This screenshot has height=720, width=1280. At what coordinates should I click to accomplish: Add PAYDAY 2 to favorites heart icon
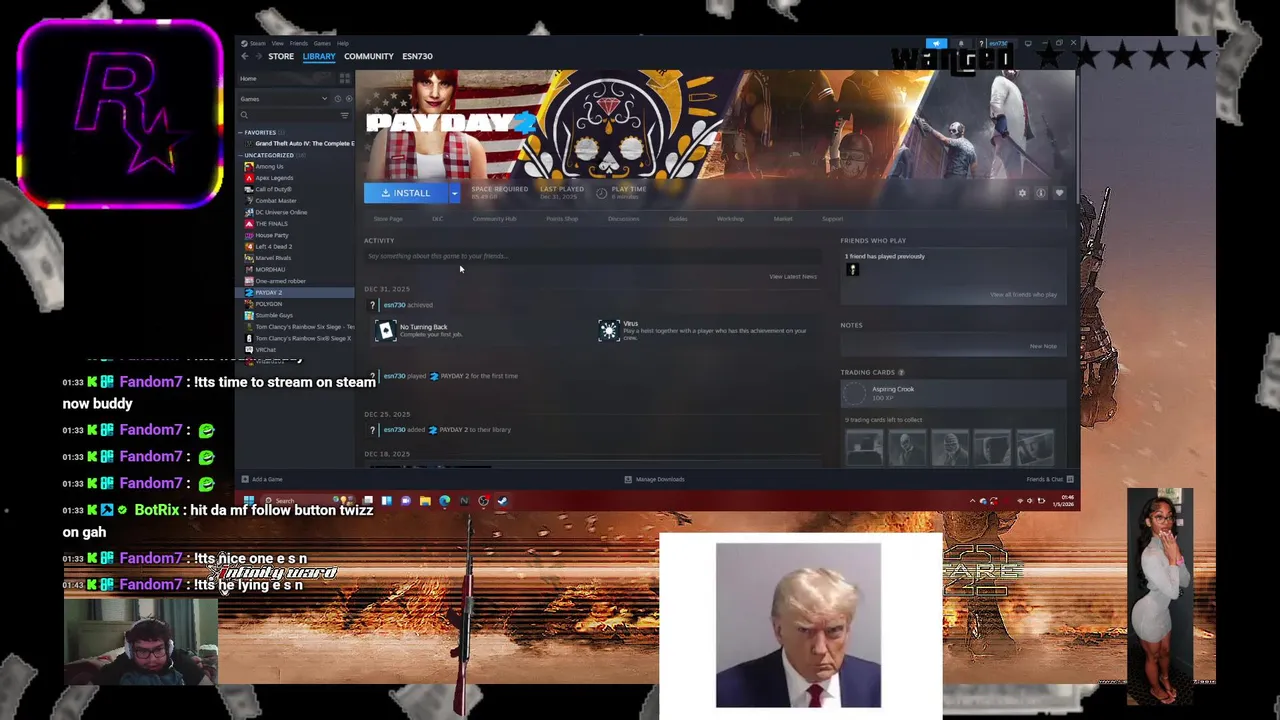1059,193
